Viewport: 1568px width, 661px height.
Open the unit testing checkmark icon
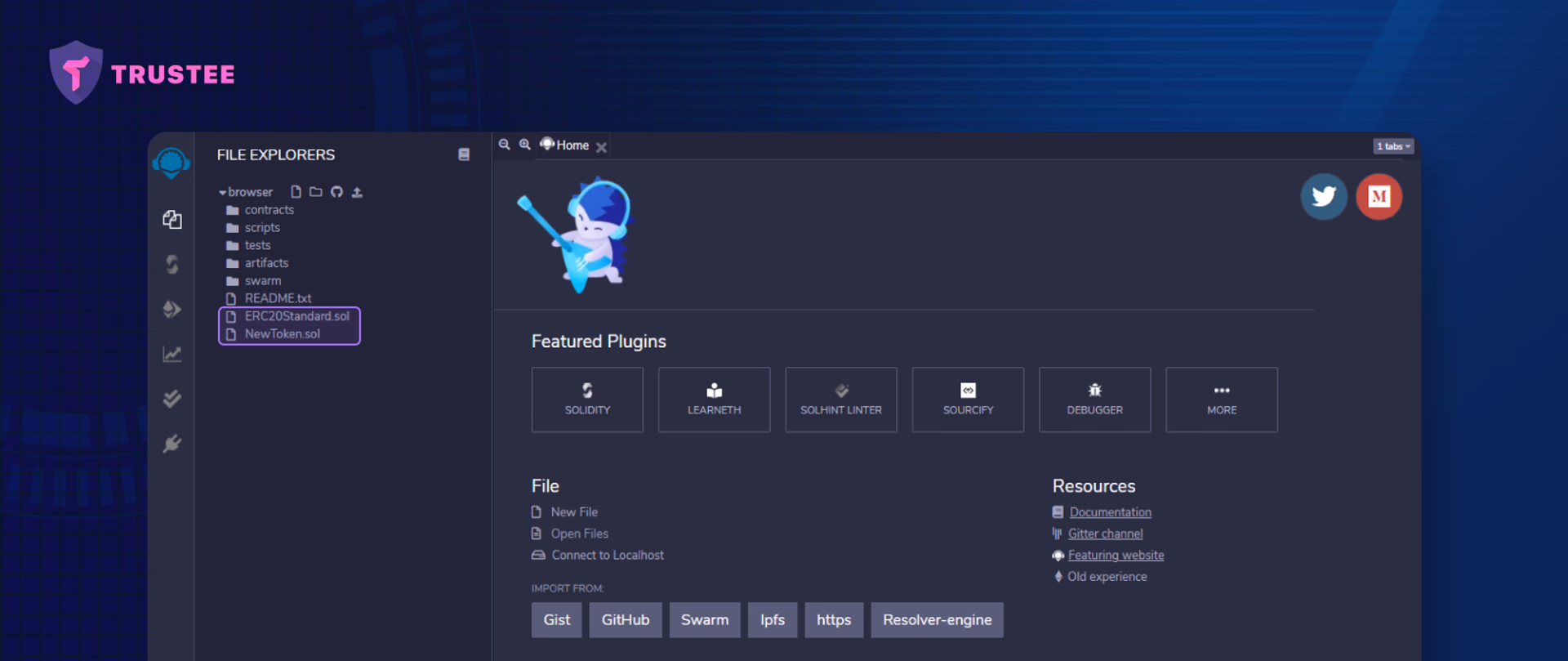coord(171,399)
